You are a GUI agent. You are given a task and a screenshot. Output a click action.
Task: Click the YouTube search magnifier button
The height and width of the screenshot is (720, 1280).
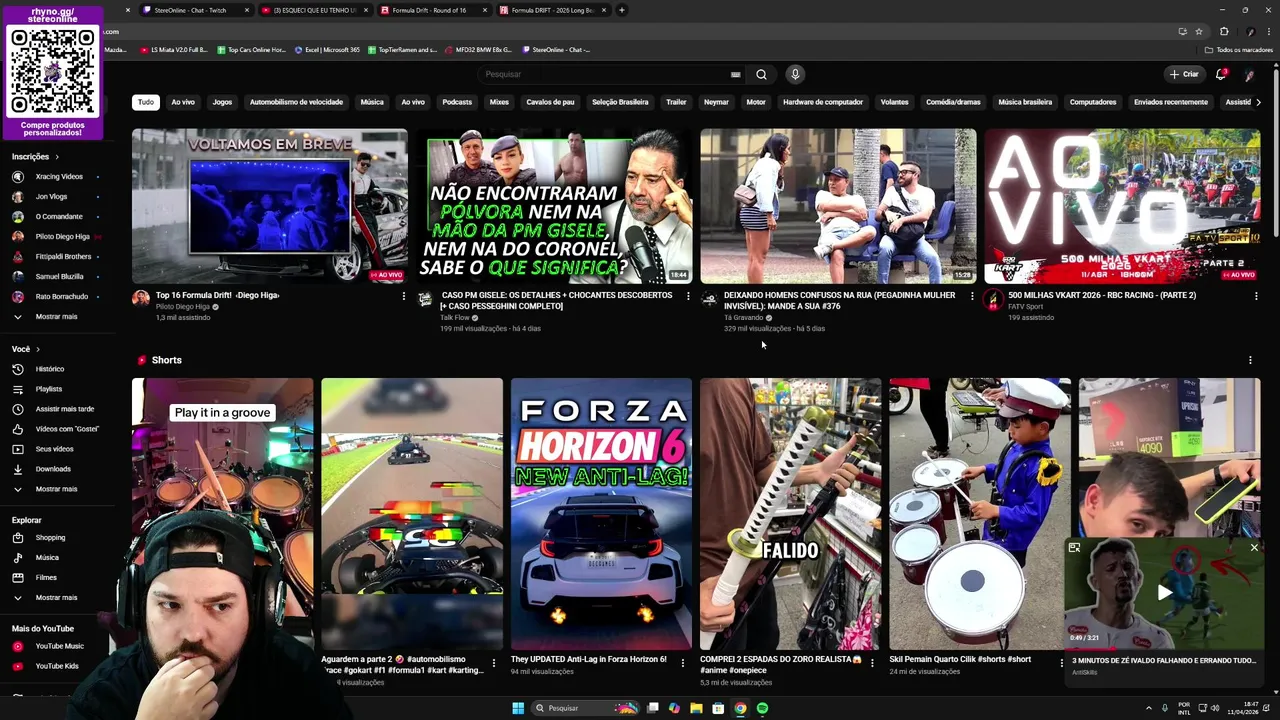pyautogui.click(x=761, y=74)
